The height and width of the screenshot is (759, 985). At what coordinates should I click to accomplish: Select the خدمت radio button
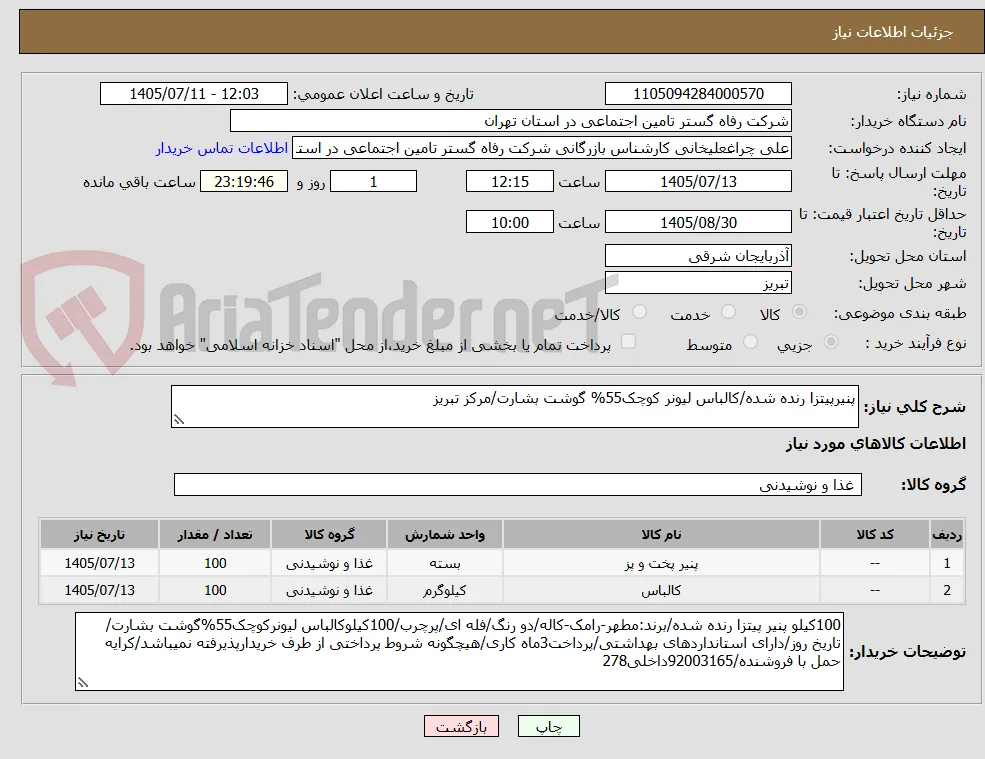tap(728, 312)
